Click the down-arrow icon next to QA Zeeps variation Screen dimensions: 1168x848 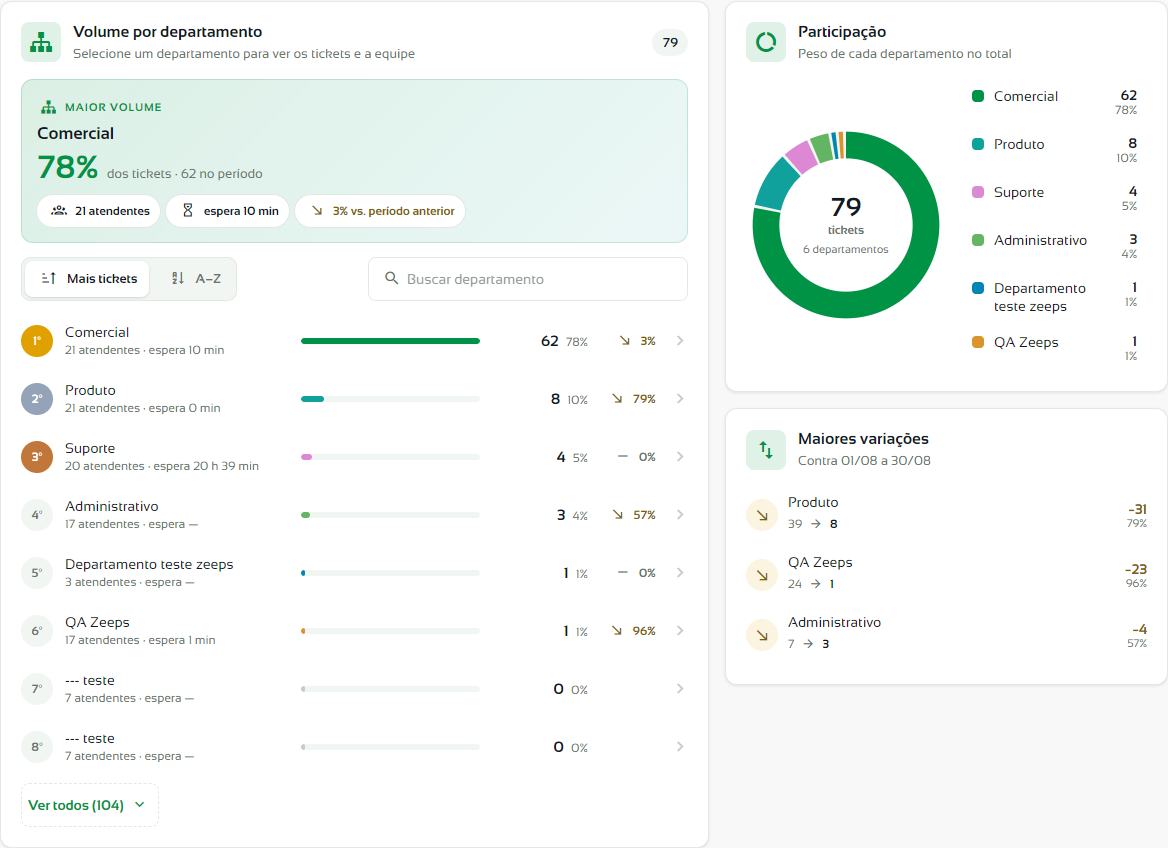pyautogui.click(x=762, y=575)
